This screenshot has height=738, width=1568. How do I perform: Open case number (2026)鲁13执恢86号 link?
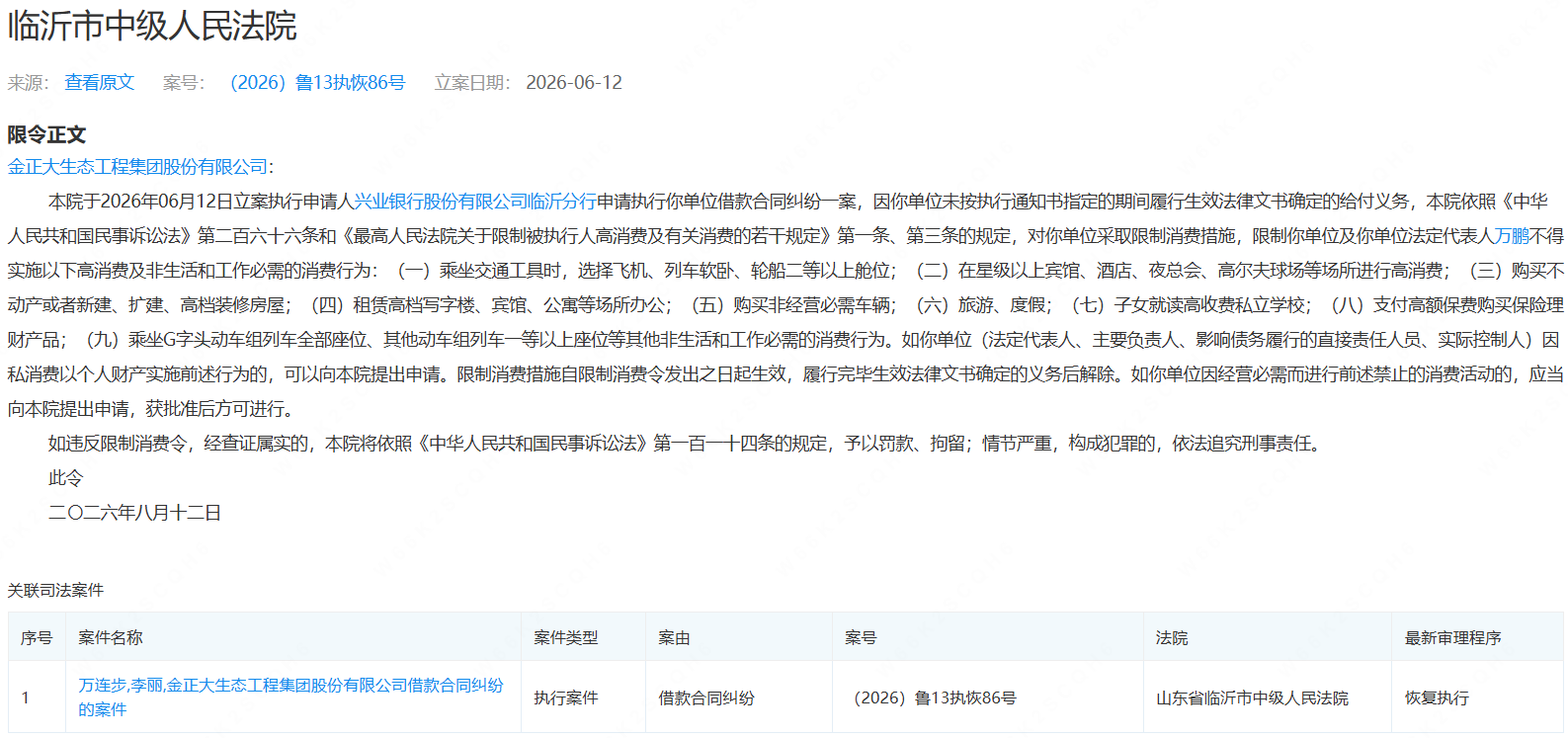tap(317, 83)
